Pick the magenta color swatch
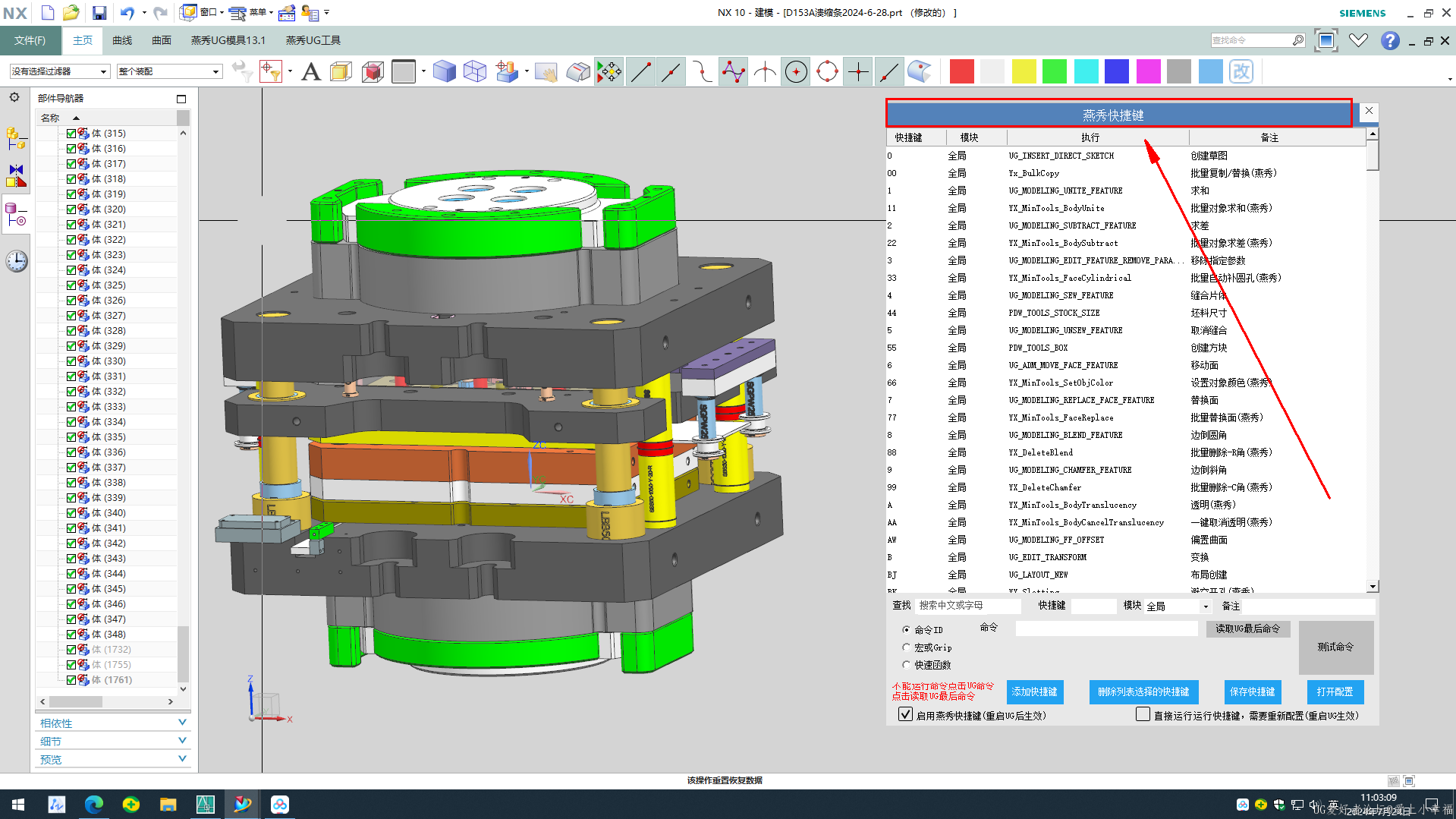The height and width of the screenshot is (819, 1456). point(1148,71)
